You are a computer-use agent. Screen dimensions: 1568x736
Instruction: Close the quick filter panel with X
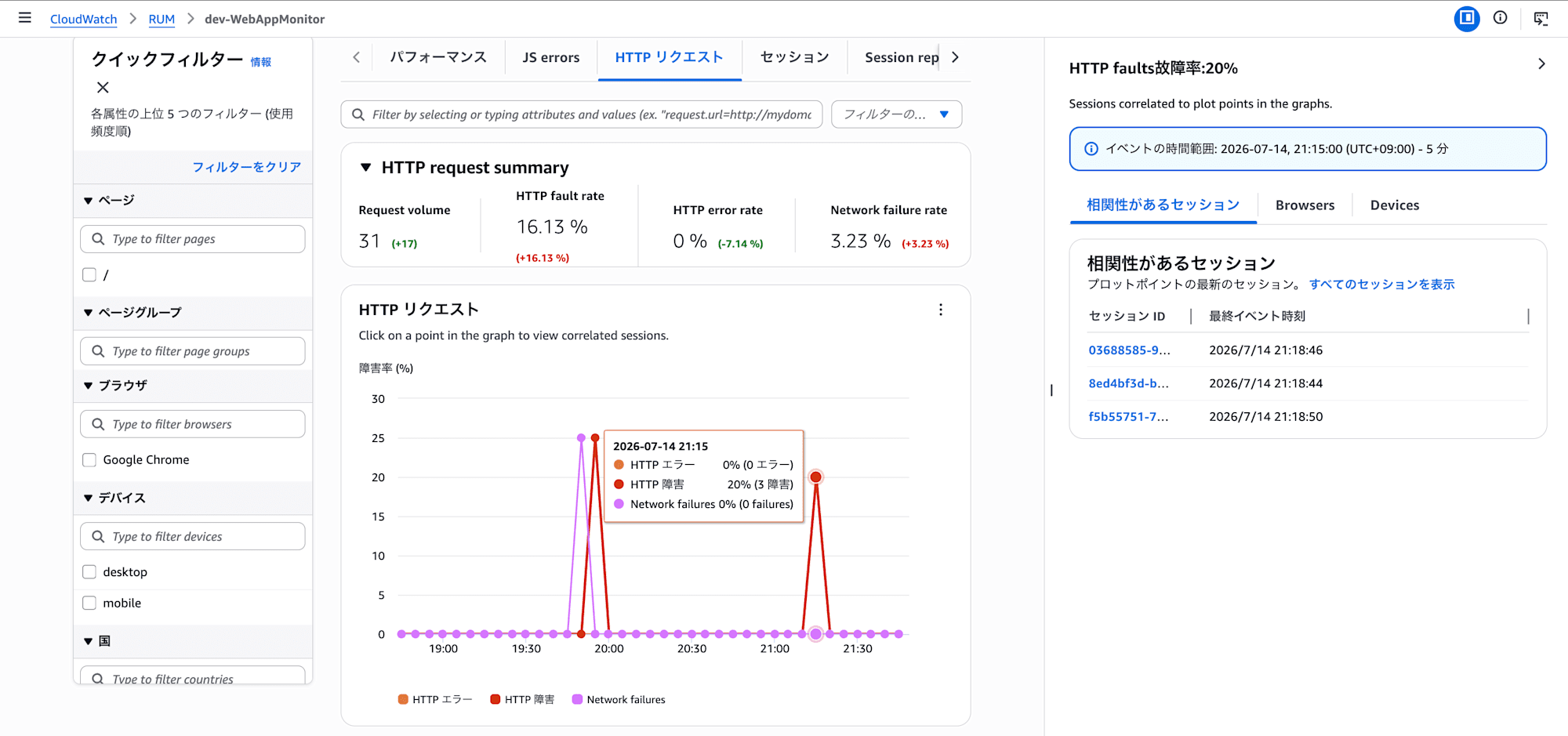103,88
